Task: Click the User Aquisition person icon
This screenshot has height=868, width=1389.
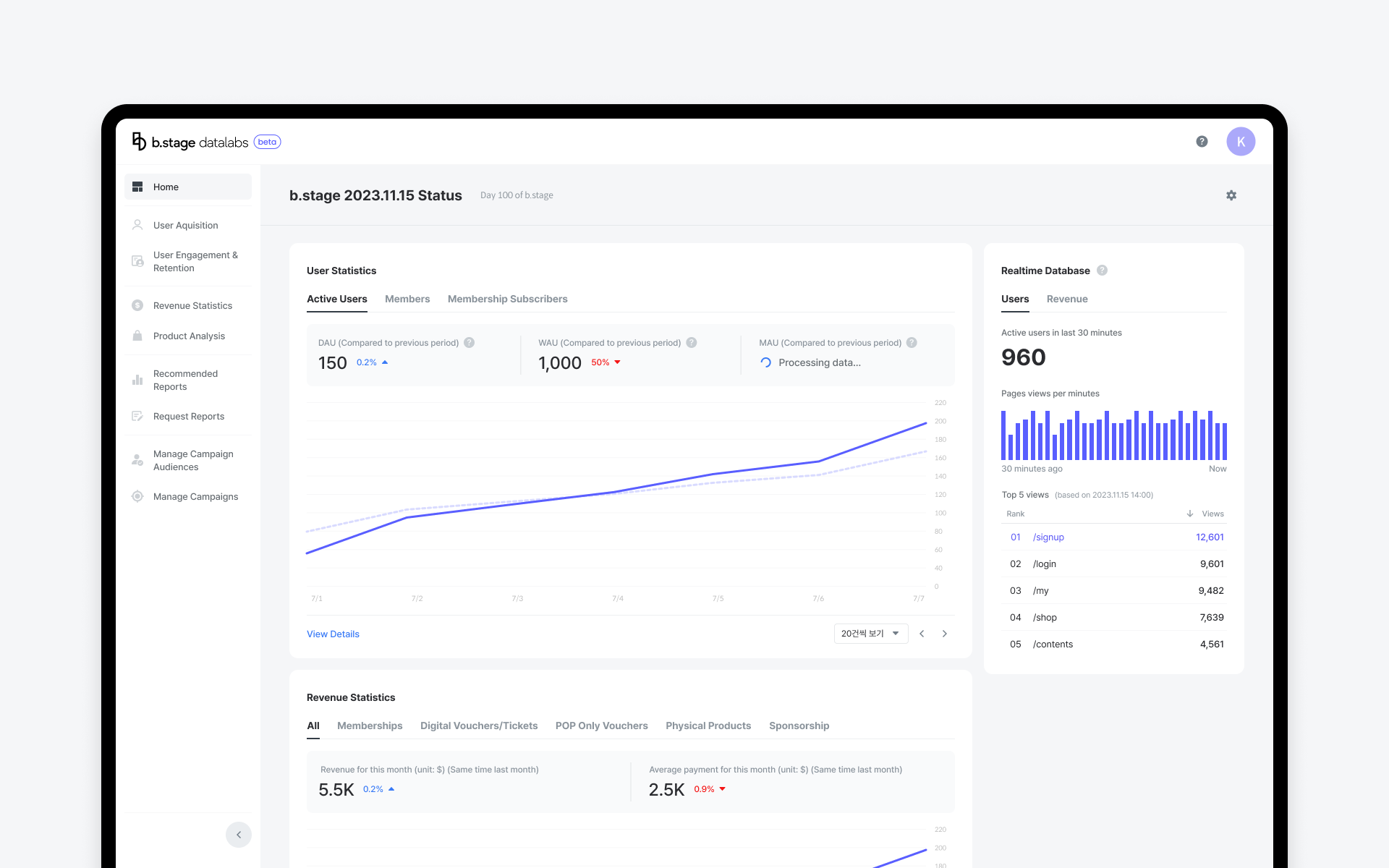Action: pyautogui.click(x=137, y=225)
